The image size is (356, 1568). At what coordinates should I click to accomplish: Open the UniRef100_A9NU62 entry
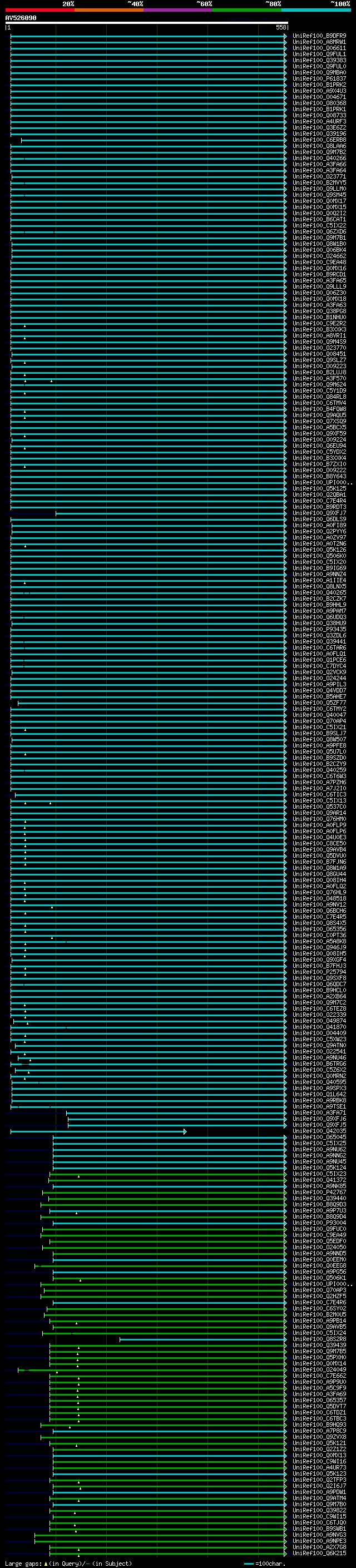tap(319, 1150)
